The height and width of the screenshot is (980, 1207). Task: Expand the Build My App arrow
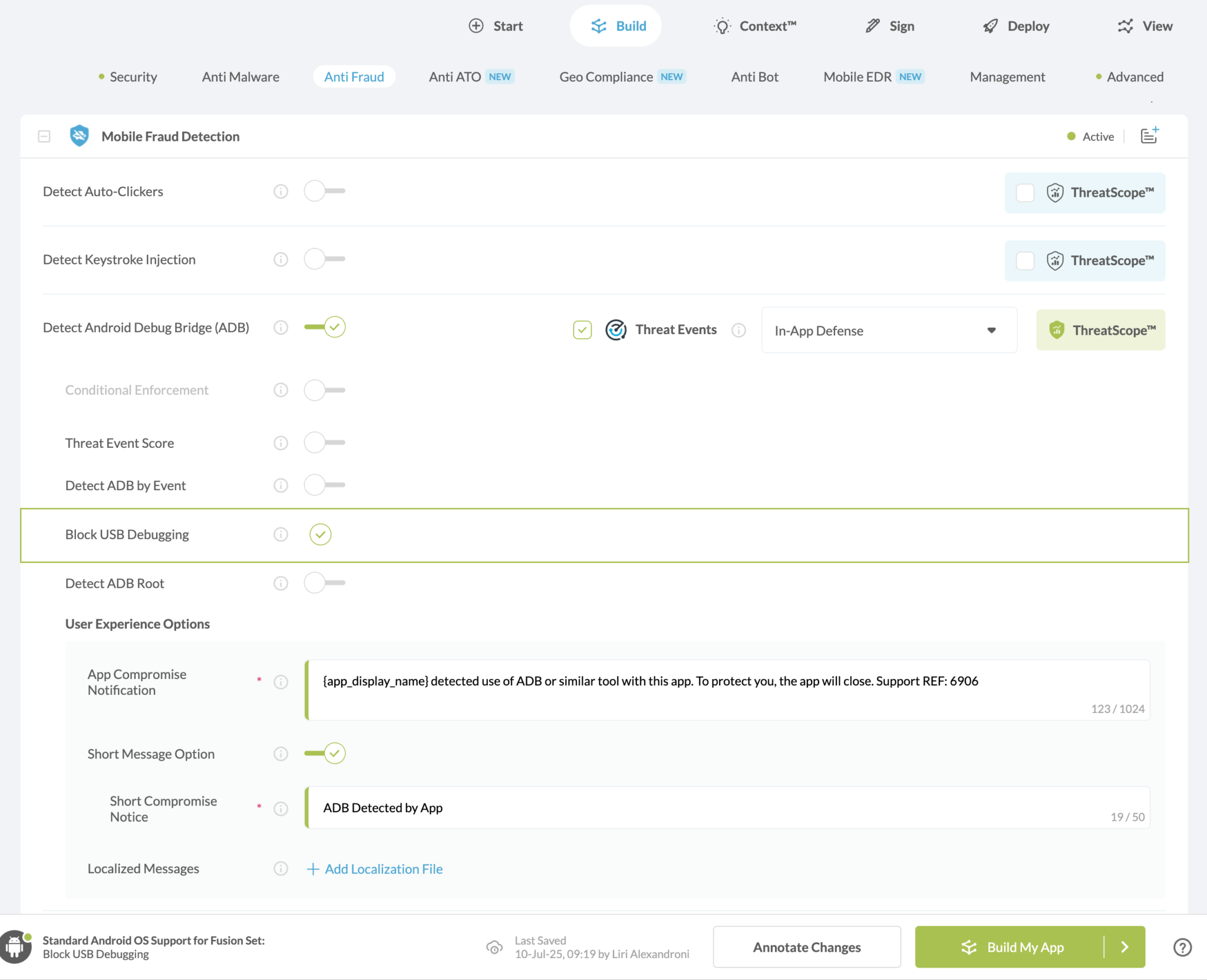click(x=1124, y=947)
